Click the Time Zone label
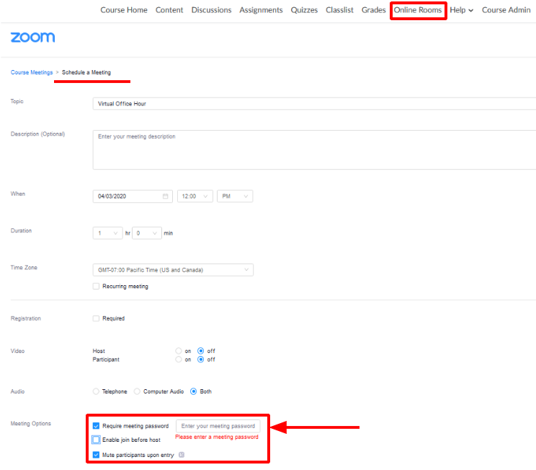Screen dimensions: 536x470 coord(24,267)
